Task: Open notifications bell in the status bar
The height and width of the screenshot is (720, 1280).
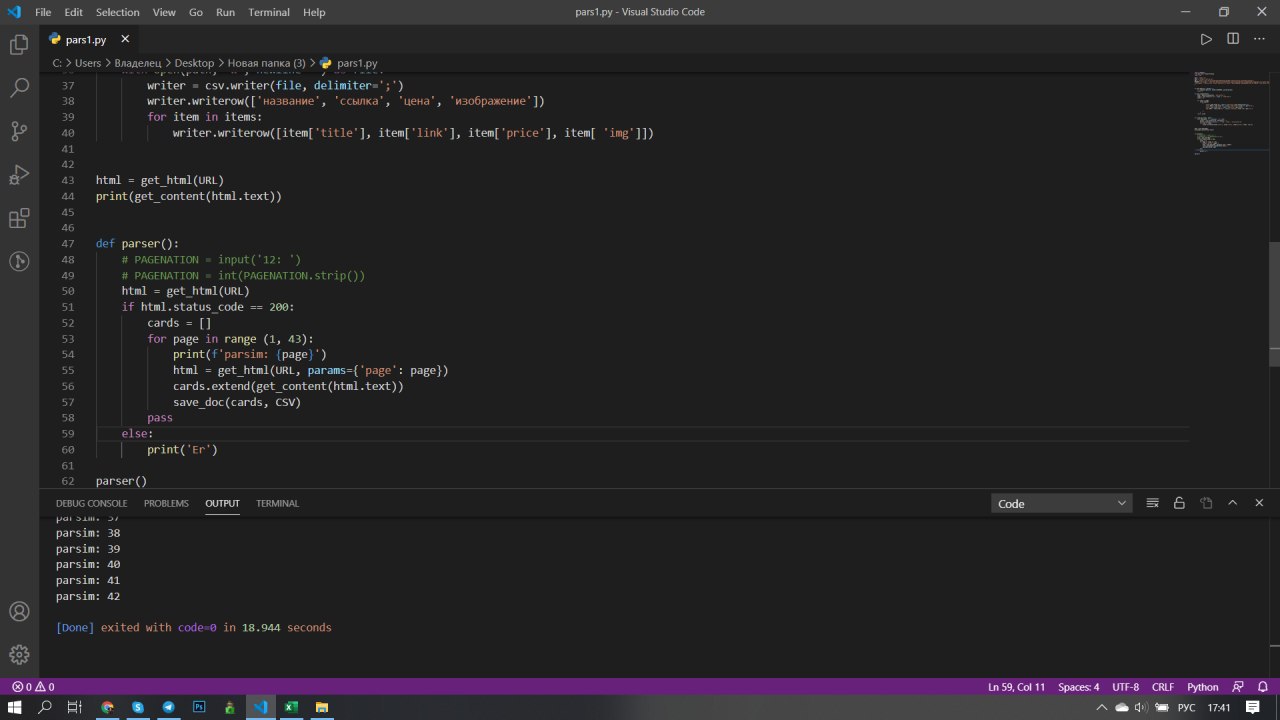Action: point(1261,687)
